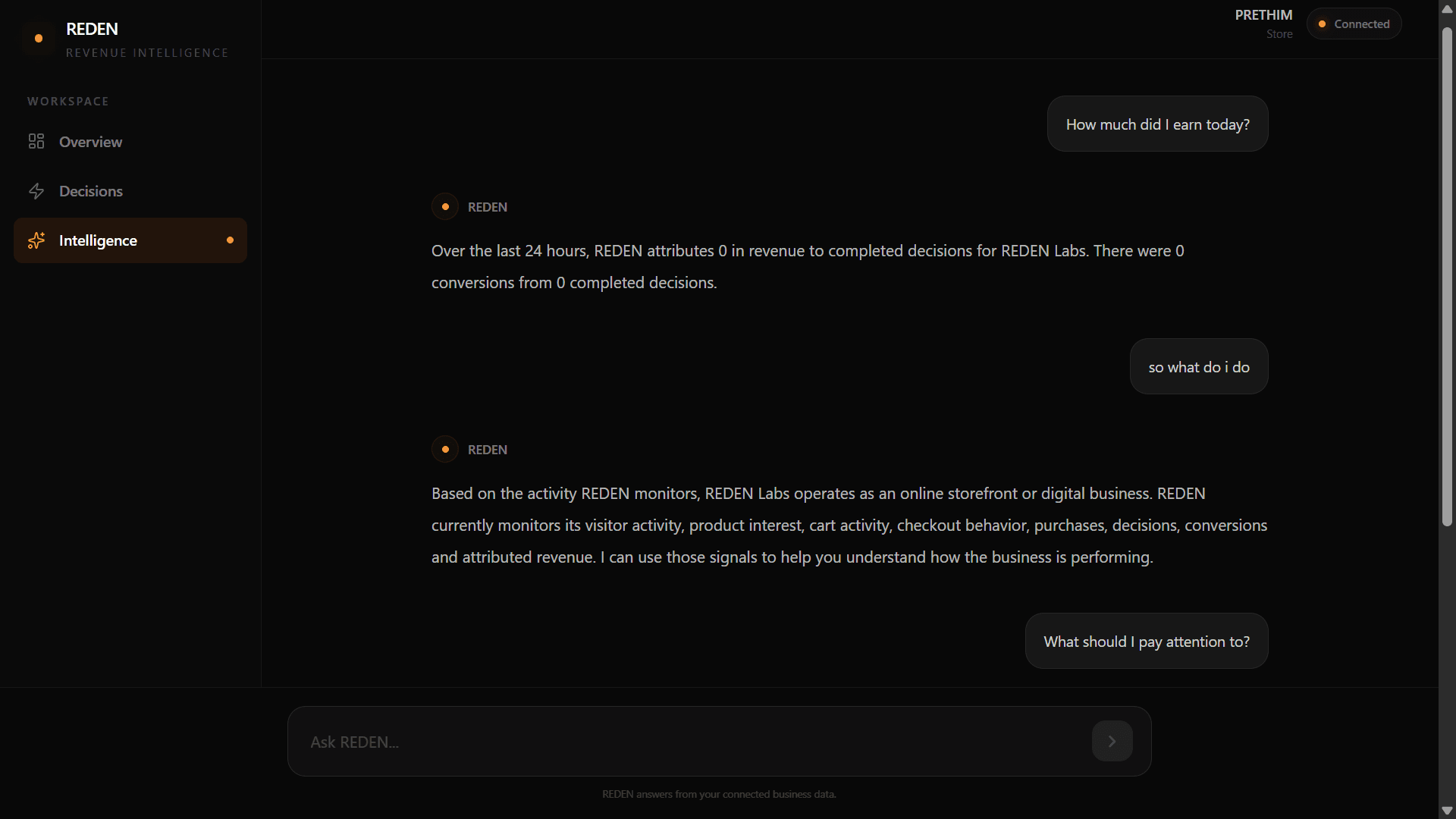Click the 'so what do i do' message
The width and height of the screenshot is (1456, 819).
[1198, 367]
